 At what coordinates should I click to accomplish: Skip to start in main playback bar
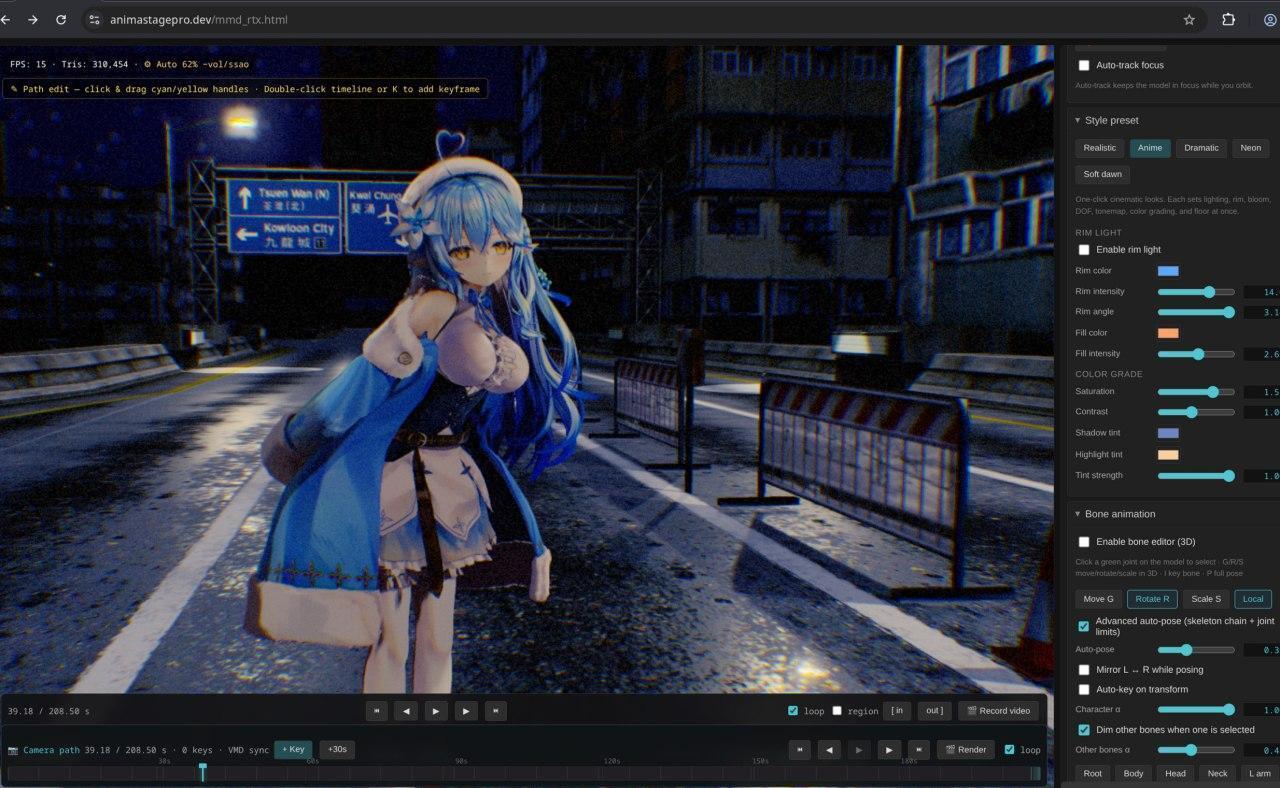tap(376, 711)
